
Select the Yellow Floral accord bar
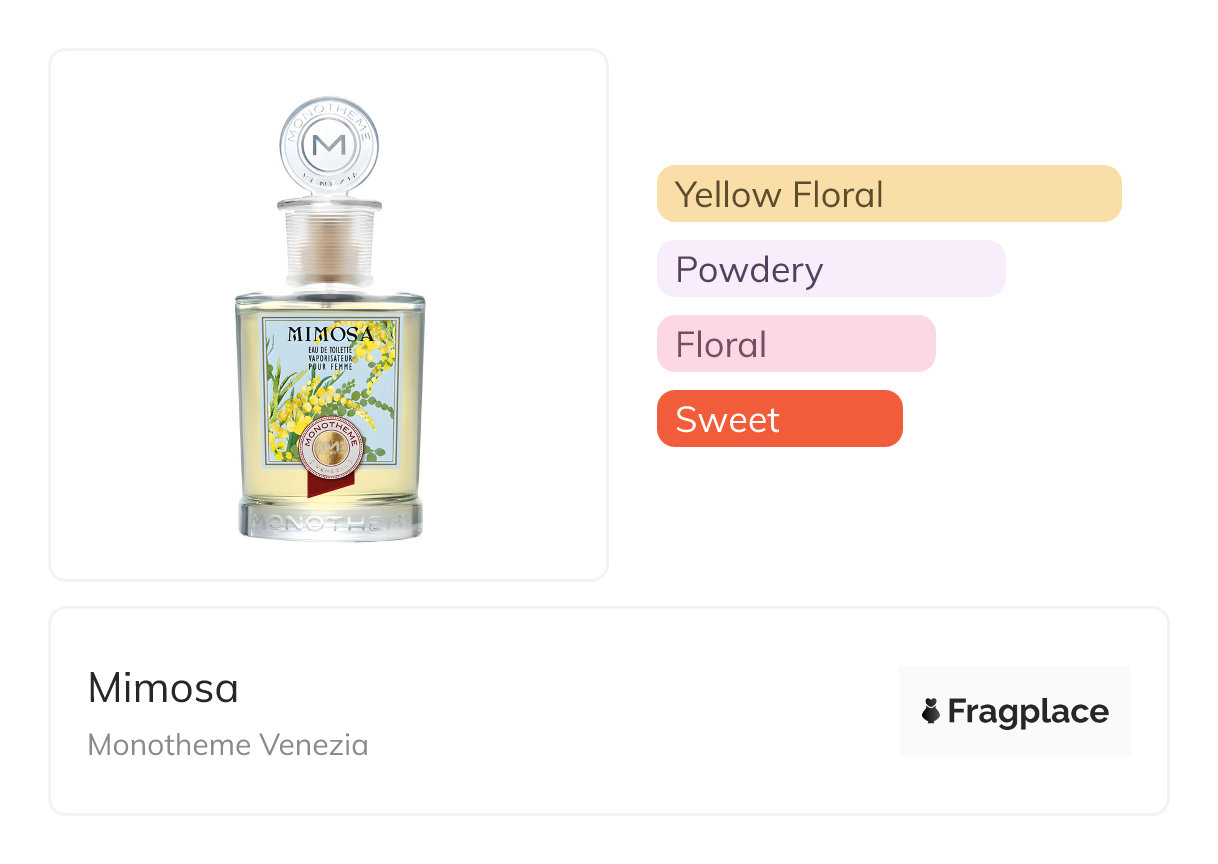888,193
